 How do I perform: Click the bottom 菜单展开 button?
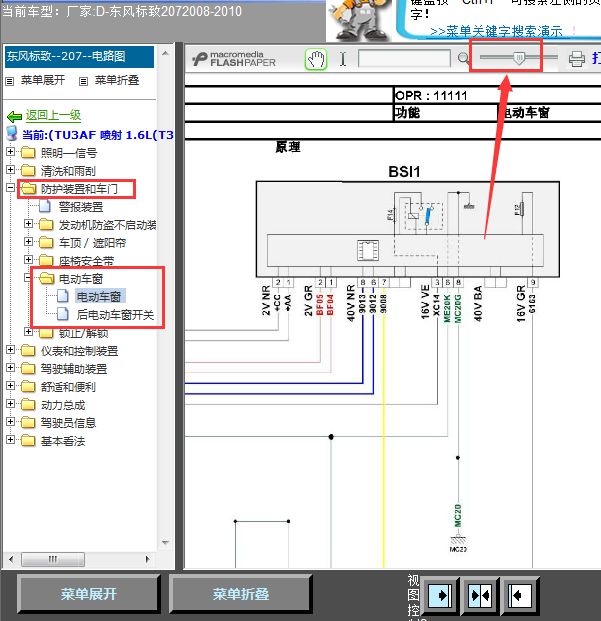pos(89,594)
